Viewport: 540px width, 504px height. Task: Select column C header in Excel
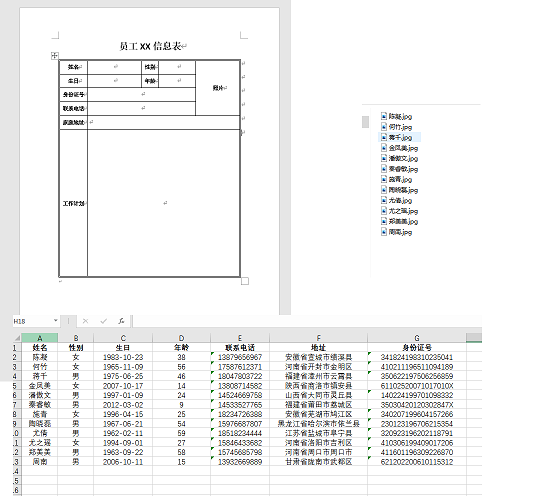(x=123, y=338)
